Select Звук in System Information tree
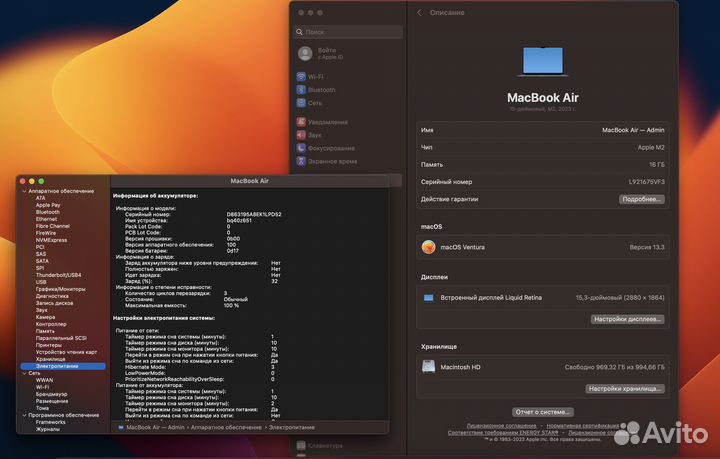This screenshot has width=720, height=459. coord(41,310)
